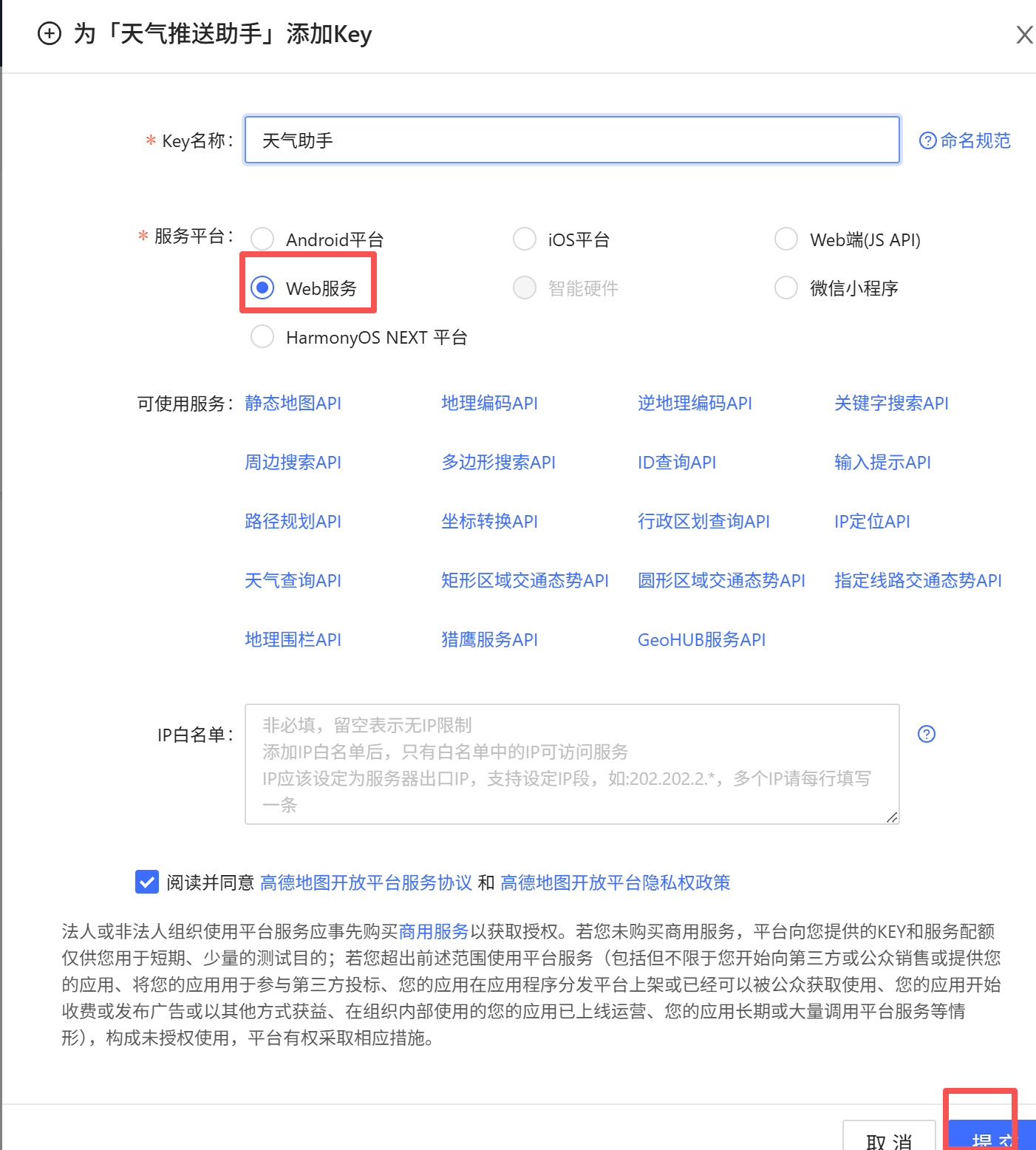Open the 逆地理编码API link
Image resolution: width=1036 pixels, height=1150 pixels.
point(695,403)
